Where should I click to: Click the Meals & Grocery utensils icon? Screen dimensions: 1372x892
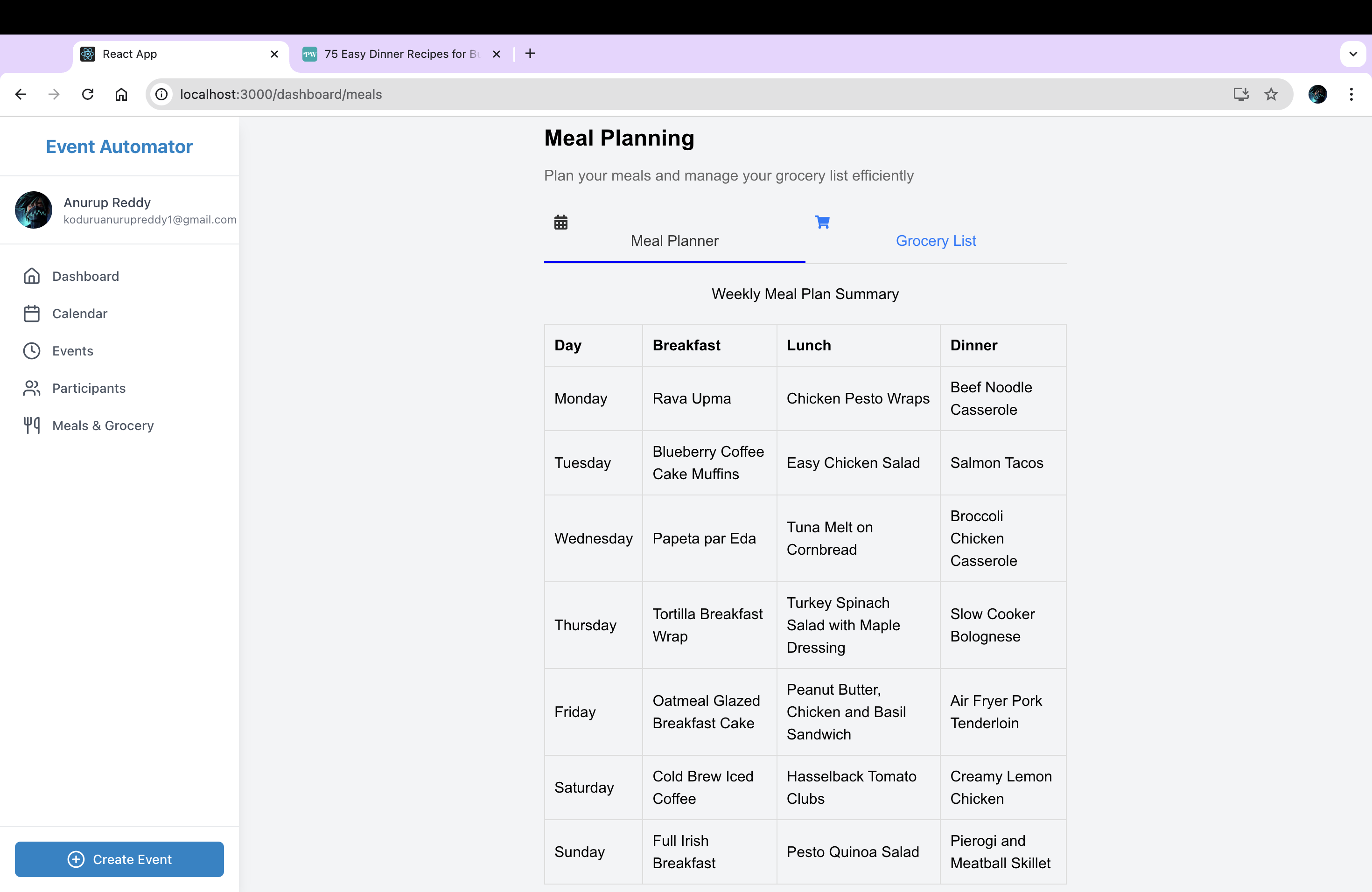click(32, 425)
